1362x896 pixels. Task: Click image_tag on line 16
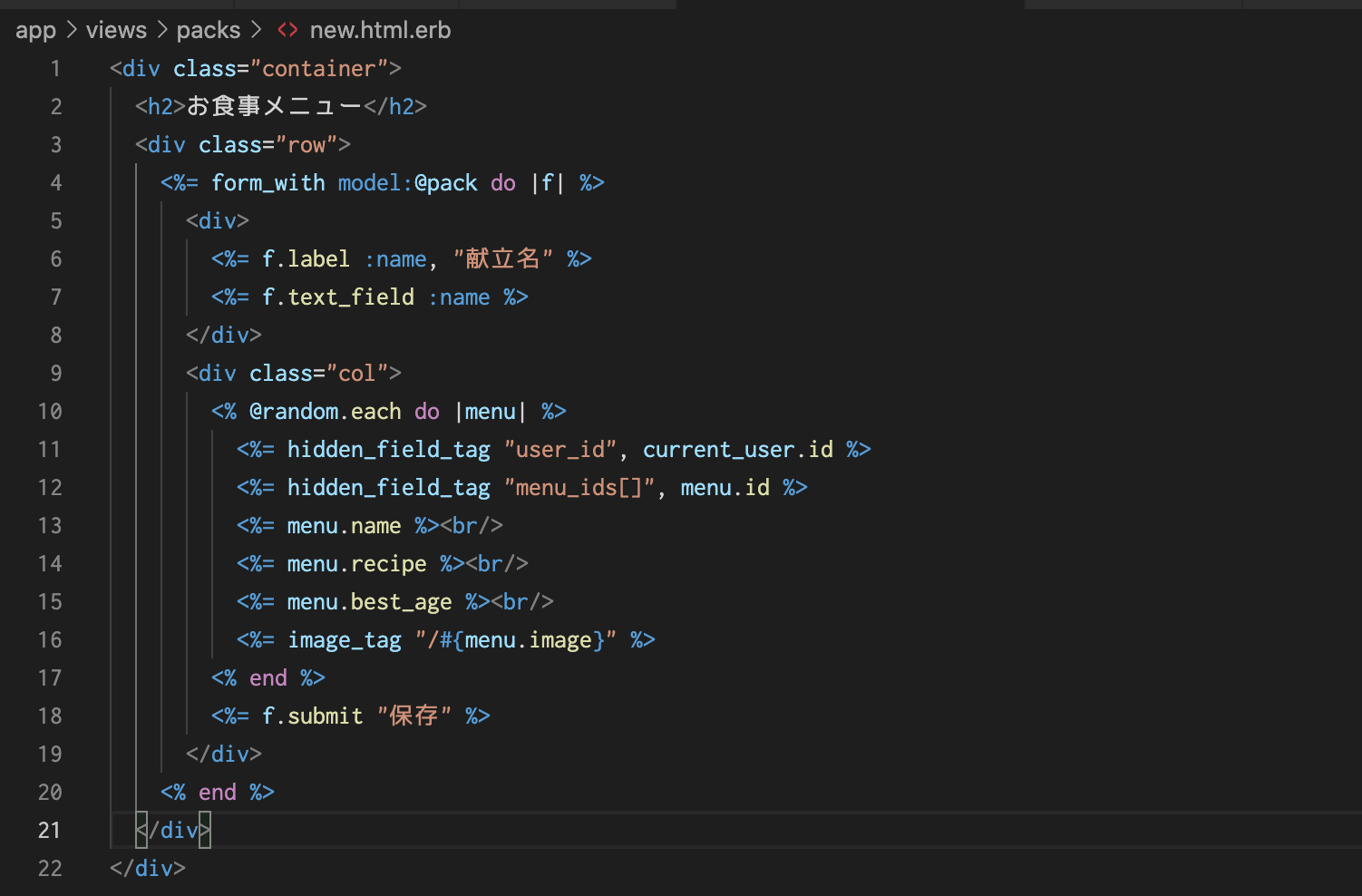[345, 640]
